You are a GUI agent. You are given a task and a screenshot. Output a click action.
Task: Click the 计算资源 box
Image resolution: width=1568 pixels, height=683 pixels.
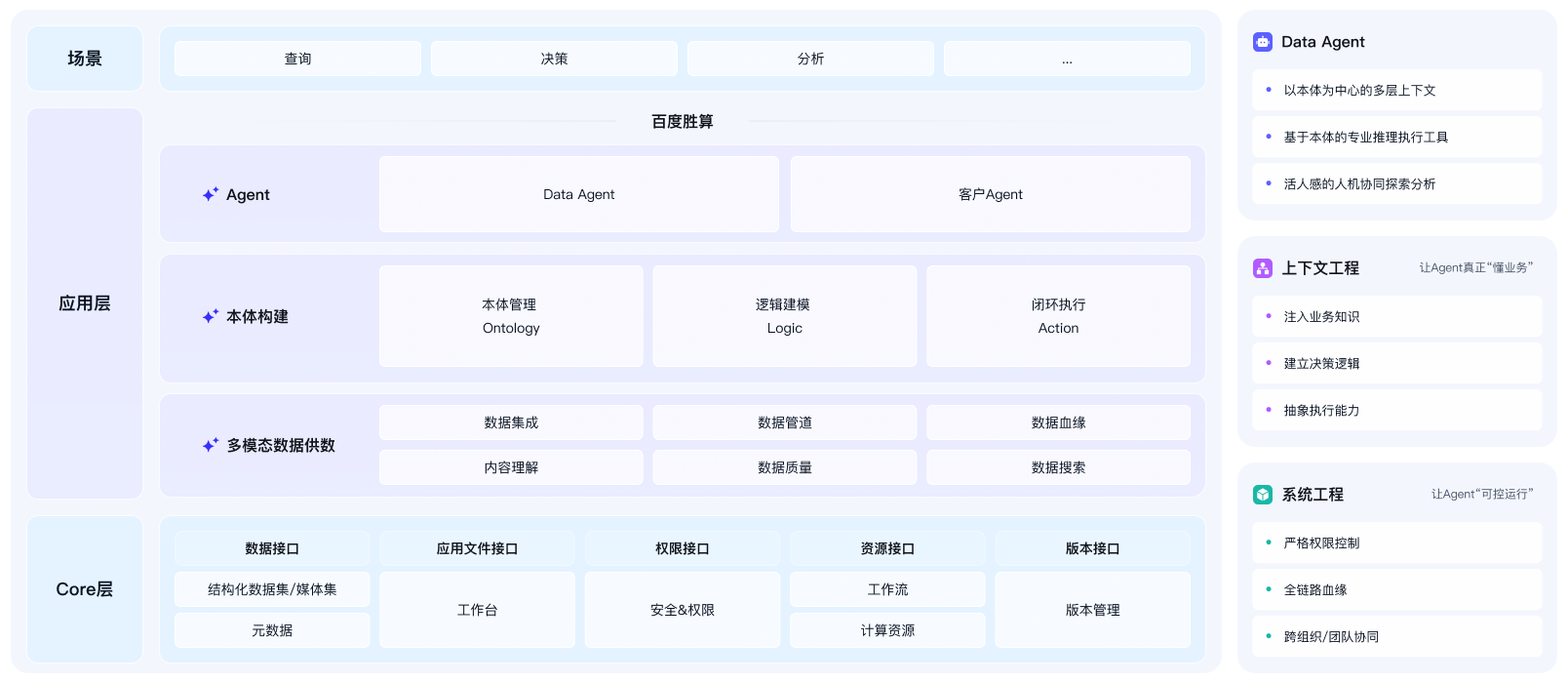point(887,630)
